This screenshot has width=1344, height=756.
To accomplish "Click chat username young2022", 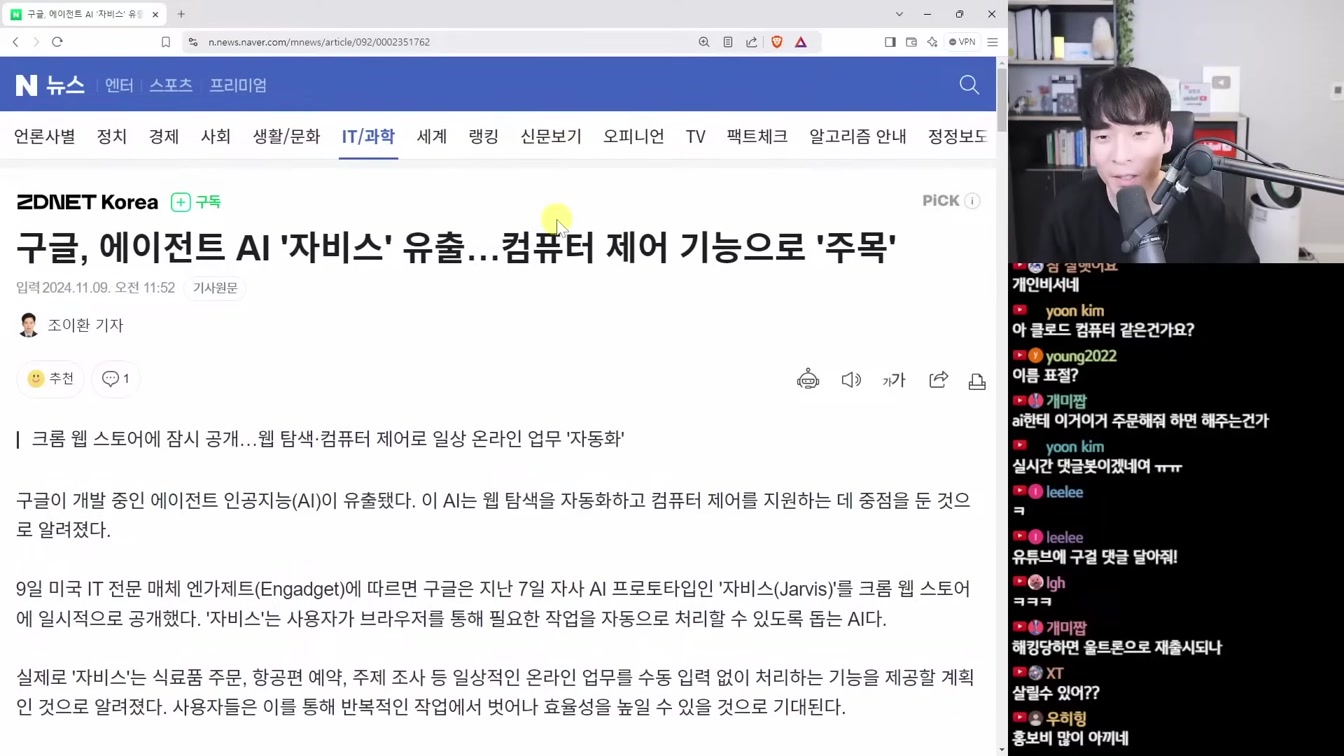I will click(1080, 356).
